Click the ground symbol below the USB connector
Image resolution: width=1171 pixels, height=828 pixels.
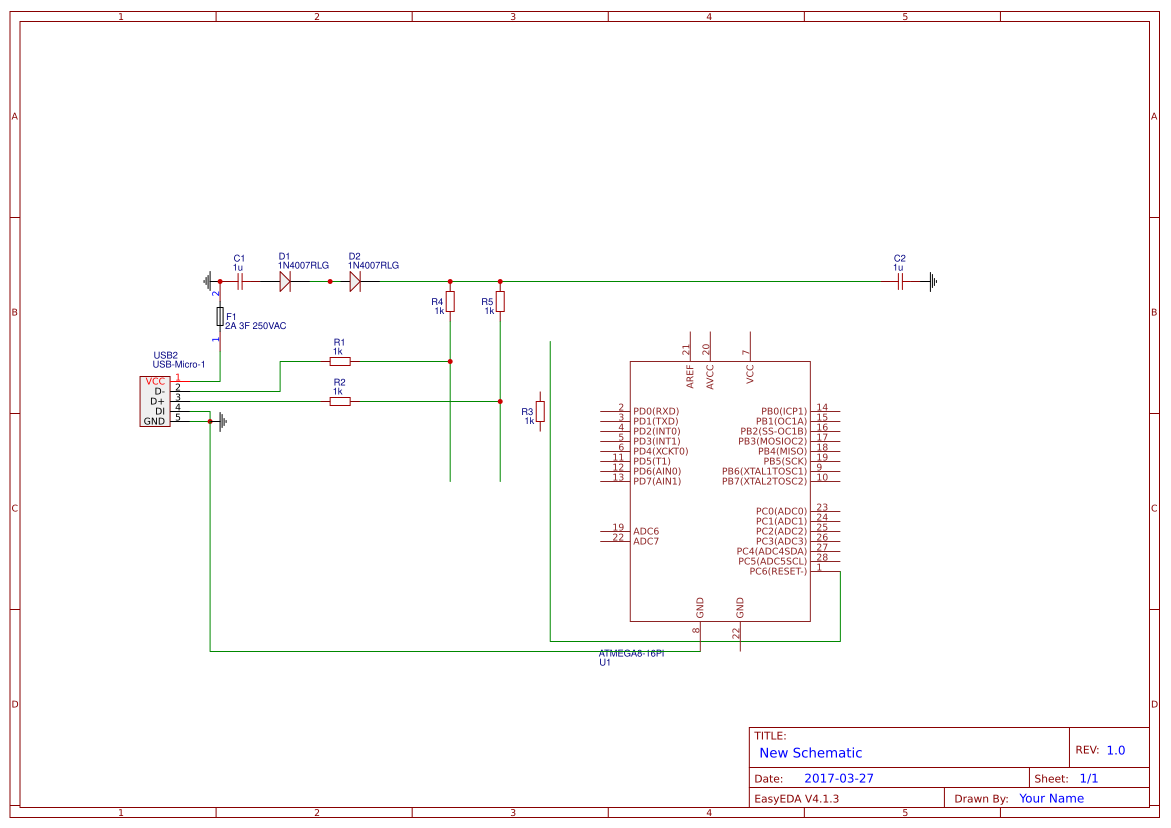click(x=219, y=422)
